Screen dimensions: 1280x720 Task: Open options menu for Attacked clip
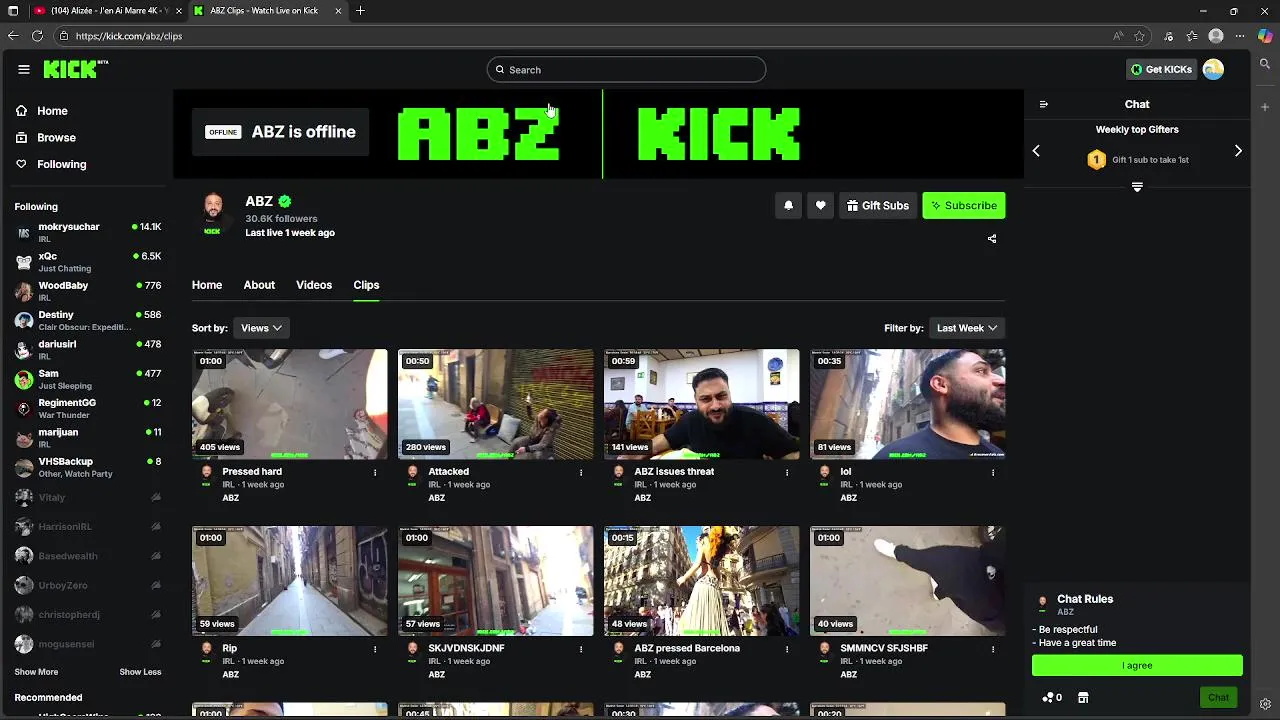pyautogui.click(x=581, y=472)
